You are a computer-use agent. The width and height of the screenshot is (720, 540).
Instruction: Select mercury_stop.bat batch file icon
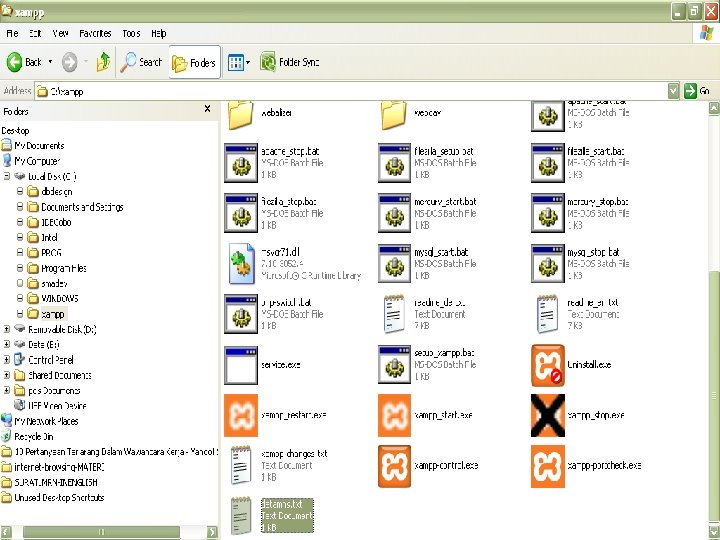click(x=548, y=213)
